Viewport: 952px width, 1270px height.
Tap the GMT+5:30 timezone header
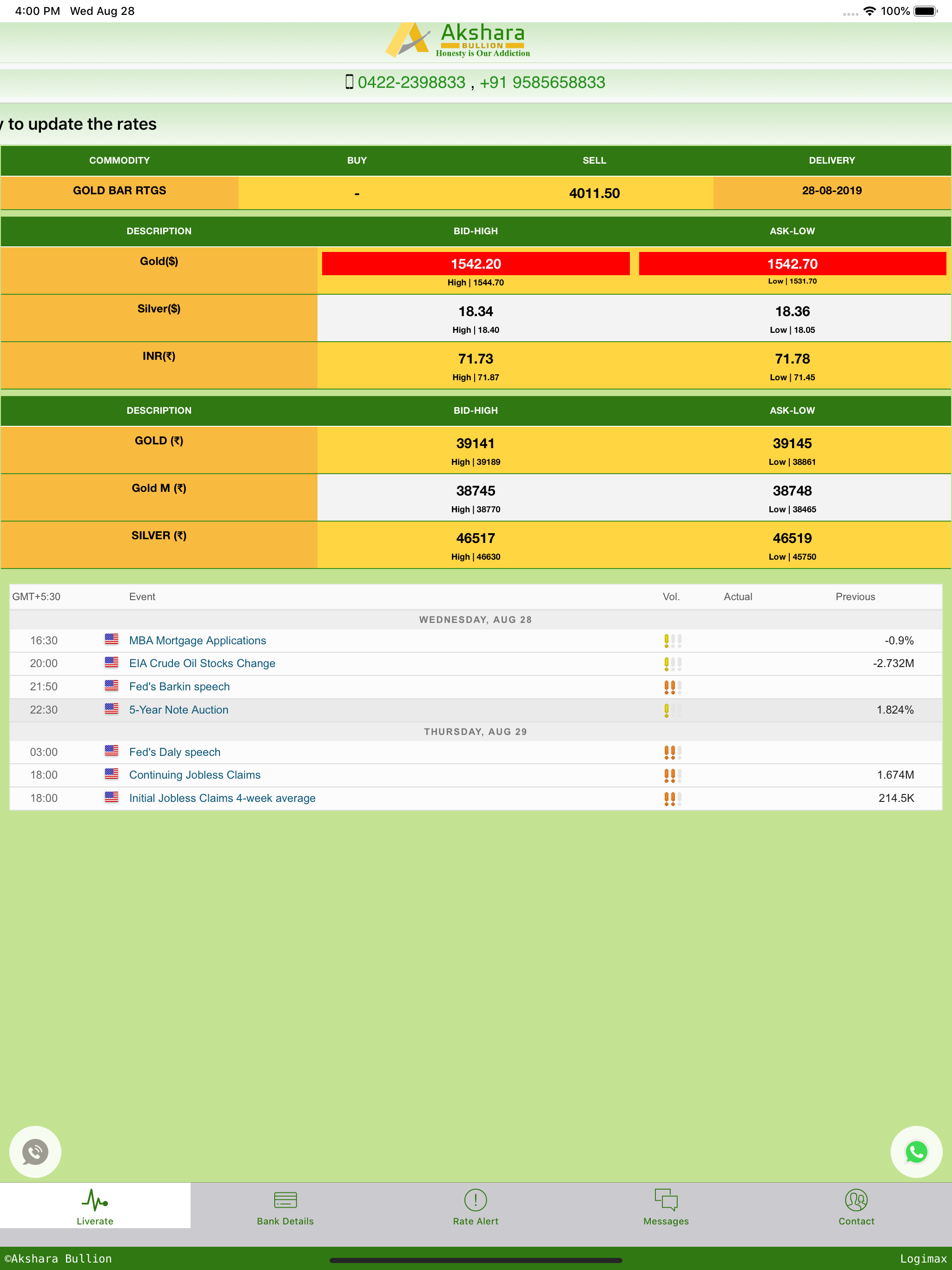[36, 596]
